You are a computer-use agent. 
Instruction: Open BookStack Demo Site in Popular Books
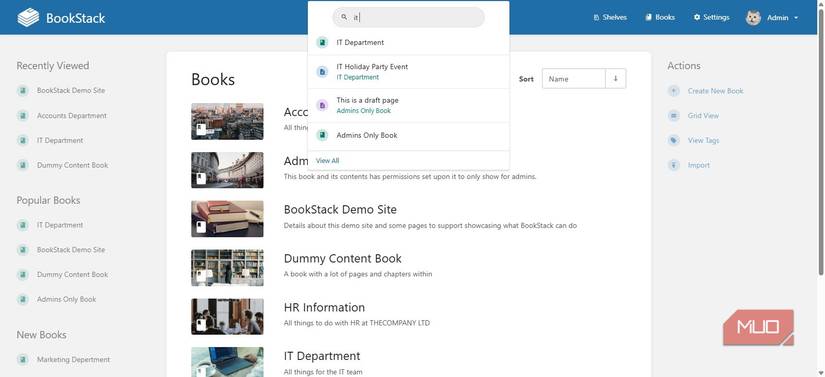(x=71, y=250)
